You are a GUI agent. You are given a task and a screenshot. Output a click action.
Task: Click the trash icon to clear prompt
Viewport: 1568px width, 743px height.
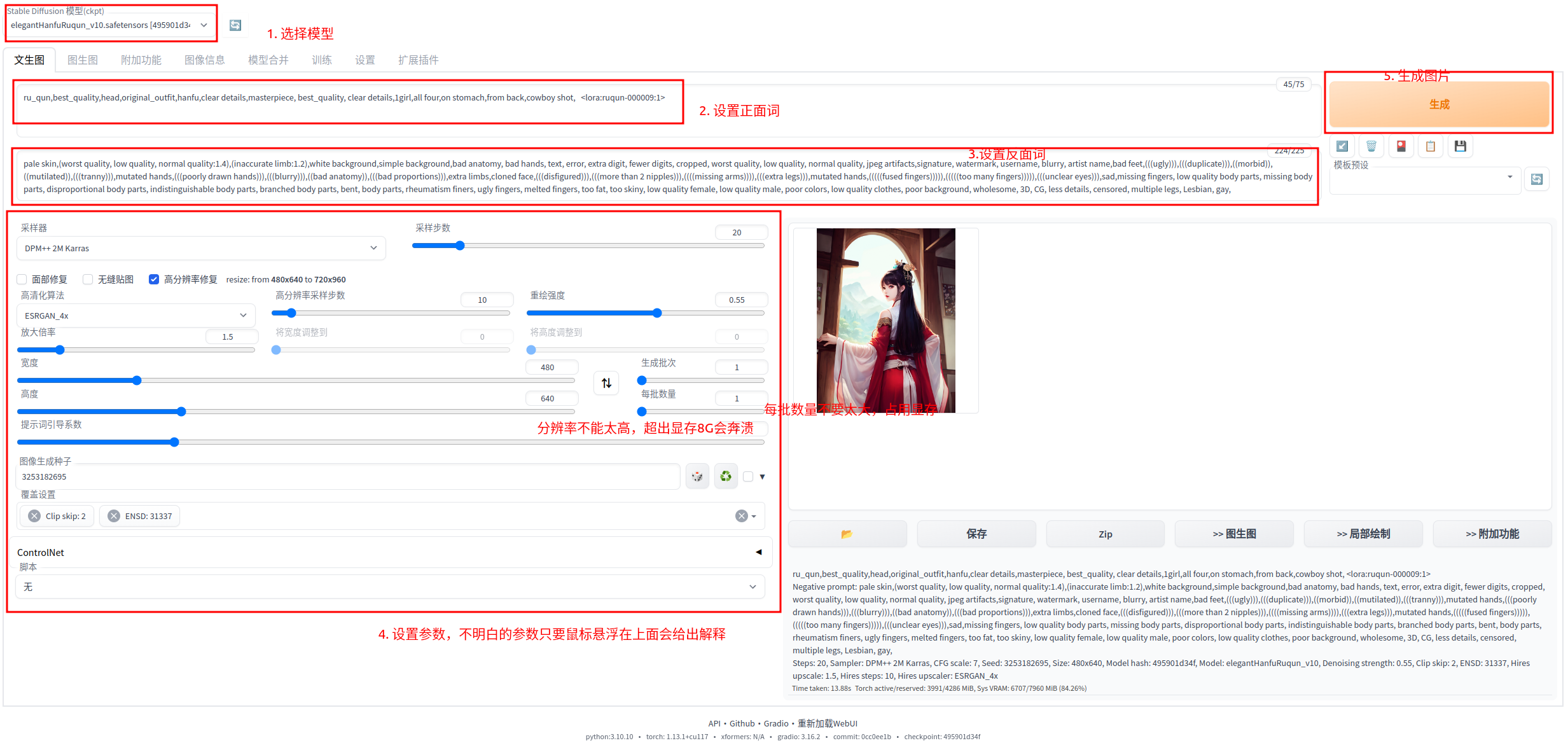point(1371,146)
